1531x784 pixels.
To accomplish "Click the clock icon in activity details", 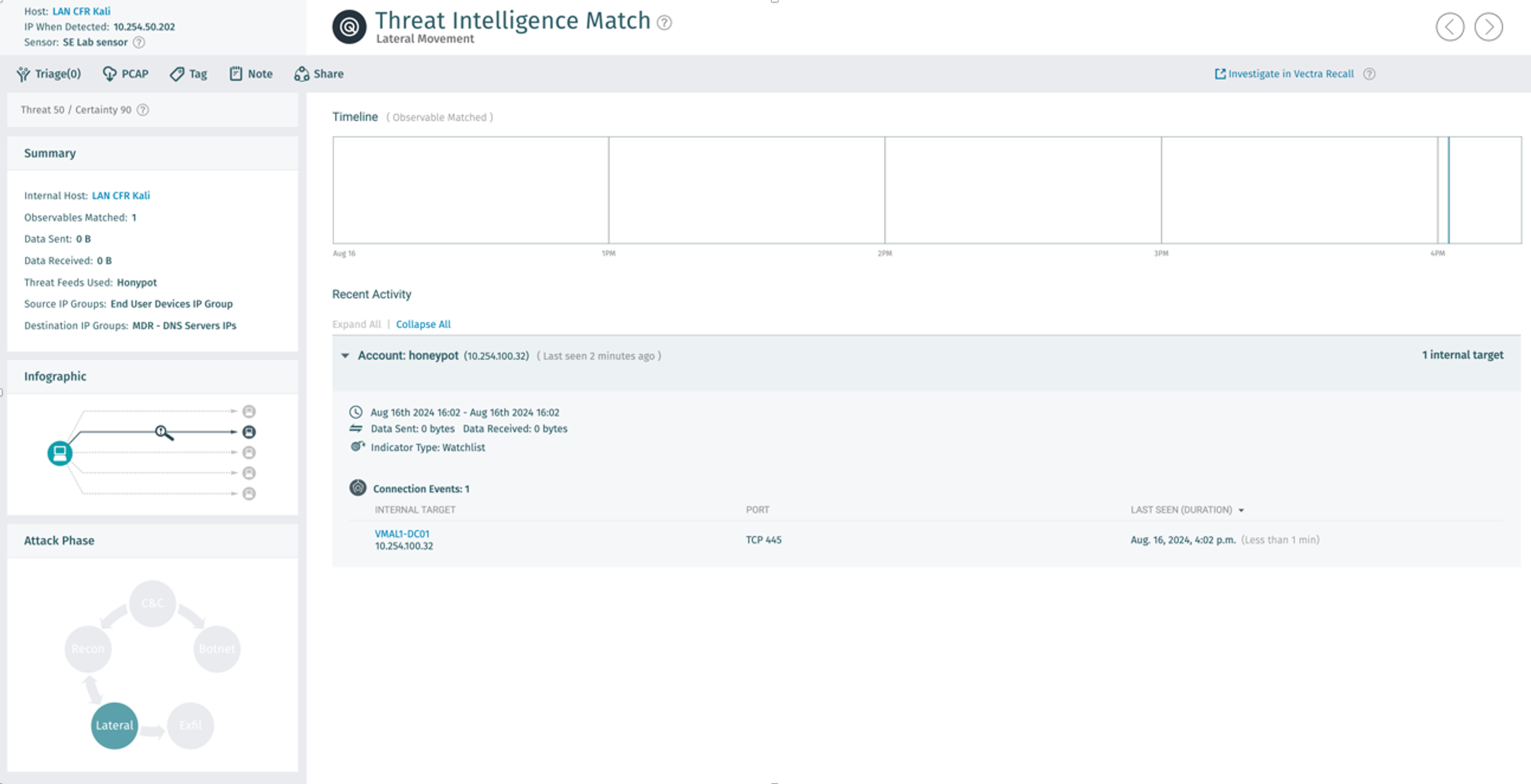I will coord(357,412).
